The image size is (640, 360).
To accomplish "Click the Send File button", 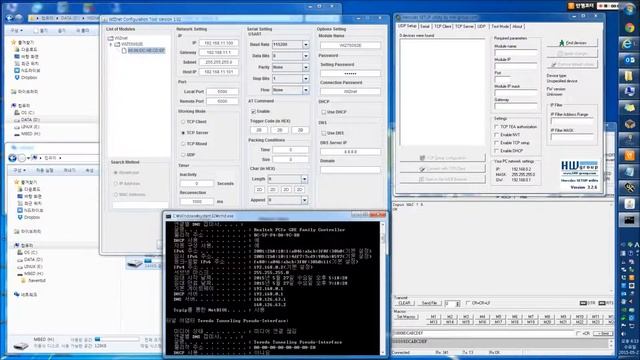I will 429,303.
